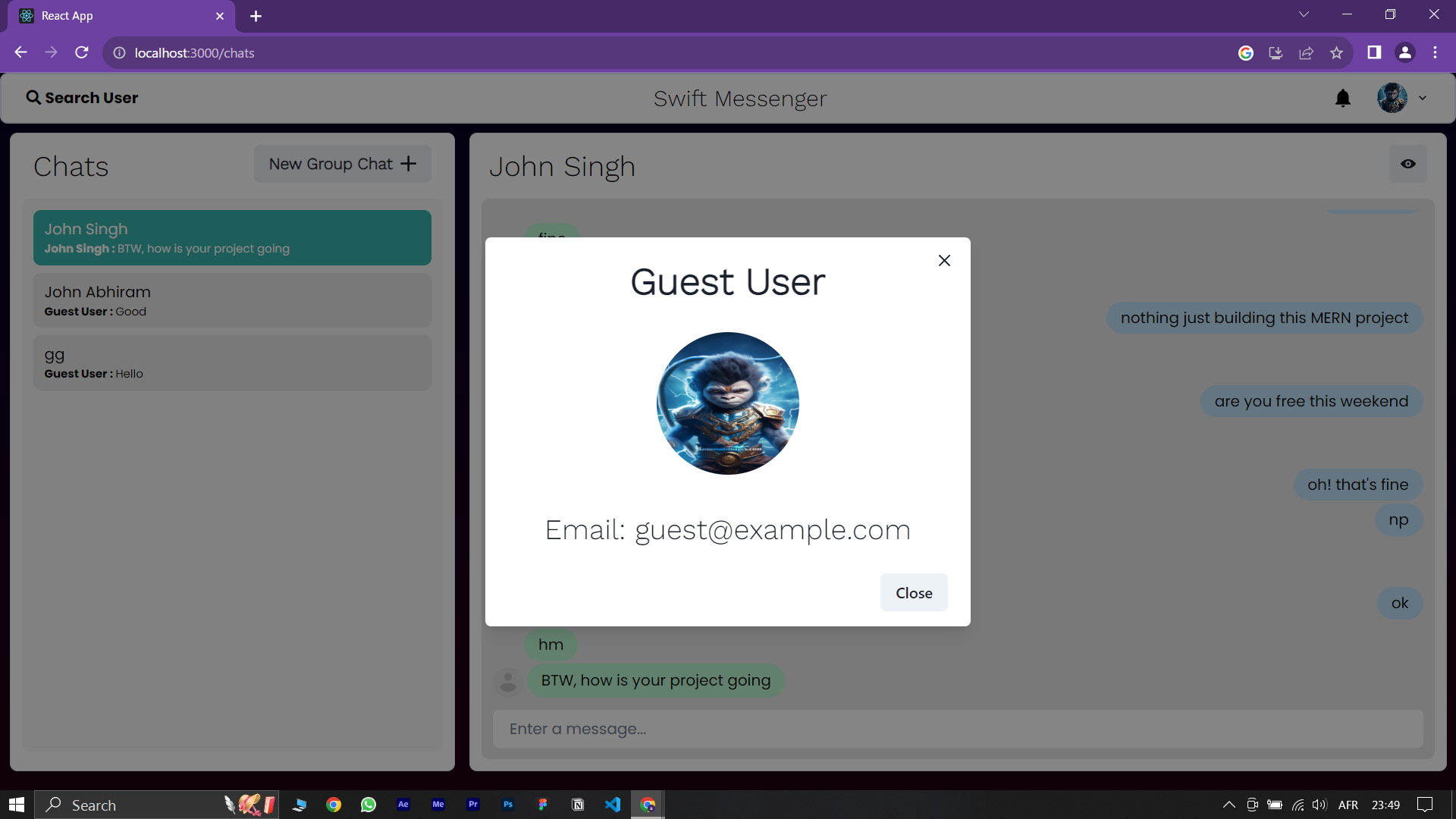Click the eye icon next to John Singh

(x=1407, y=164)
